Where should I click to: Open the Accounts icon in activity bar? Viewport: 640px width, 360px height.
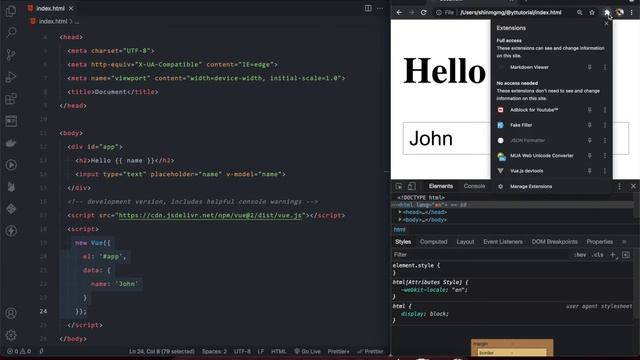[x=11, y=313]
